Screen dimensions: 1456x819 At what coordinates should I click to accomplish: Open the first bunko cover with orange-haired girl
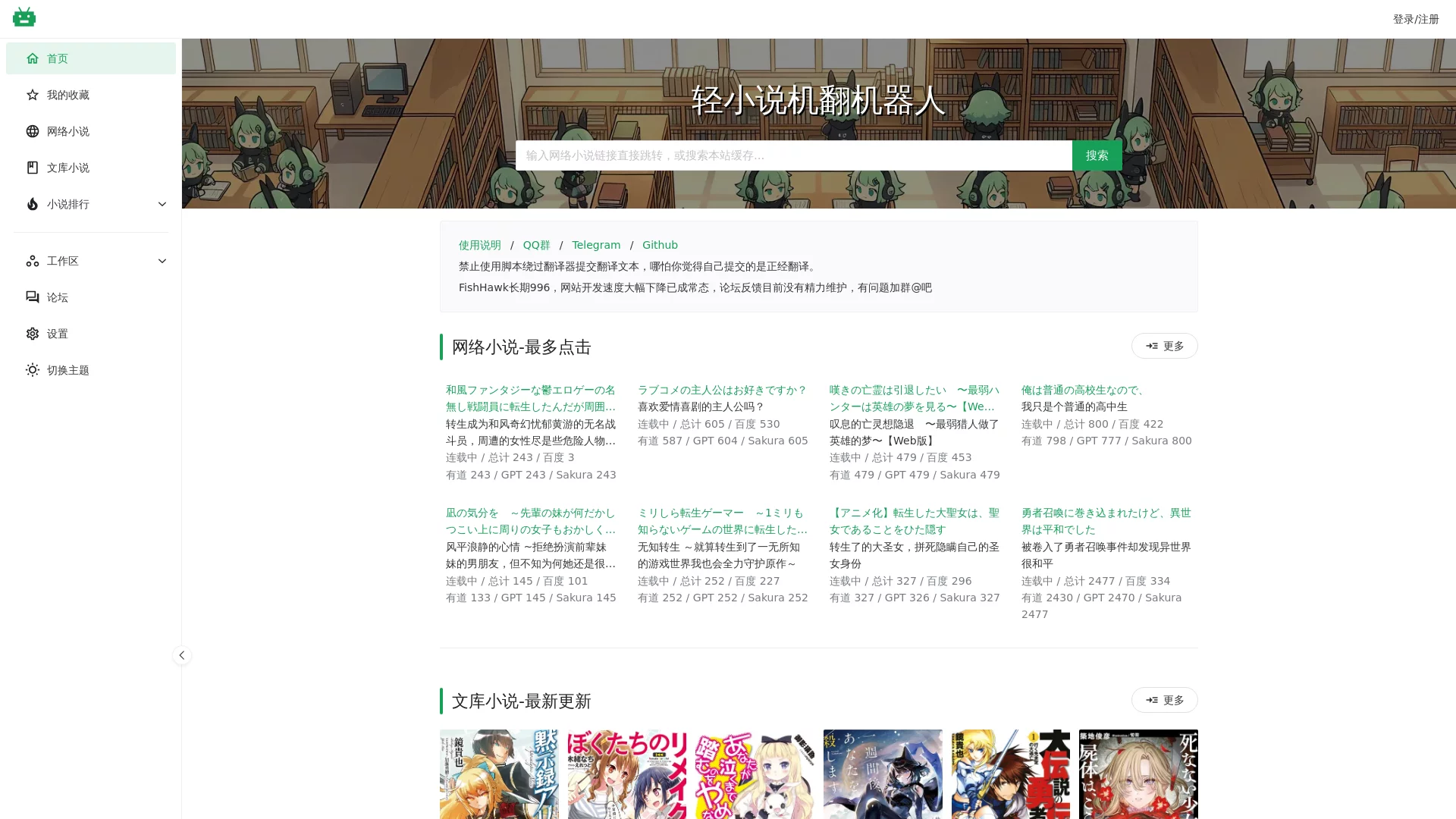(x=499, y=774)
